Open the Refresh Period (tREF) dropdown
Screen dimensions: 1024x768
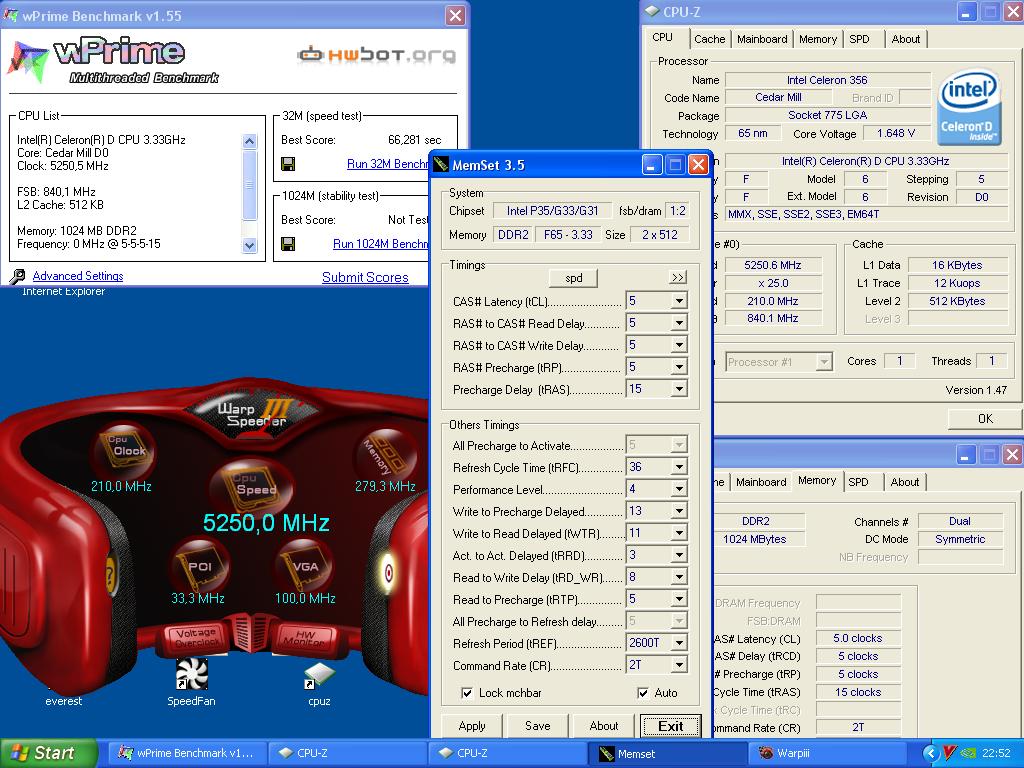[x=679, y=643]
